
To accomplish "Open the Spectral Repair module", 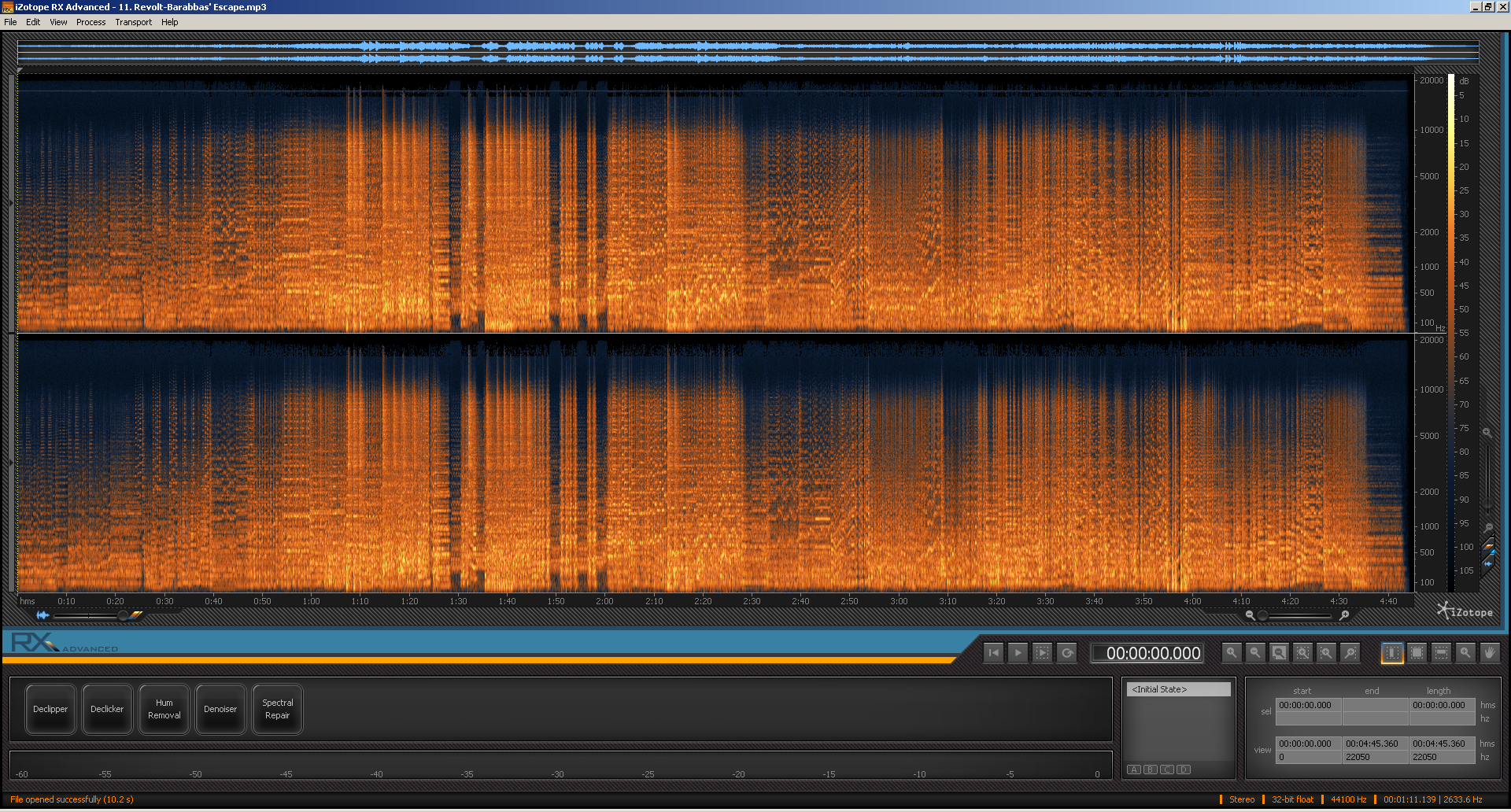I will [277, 709].
